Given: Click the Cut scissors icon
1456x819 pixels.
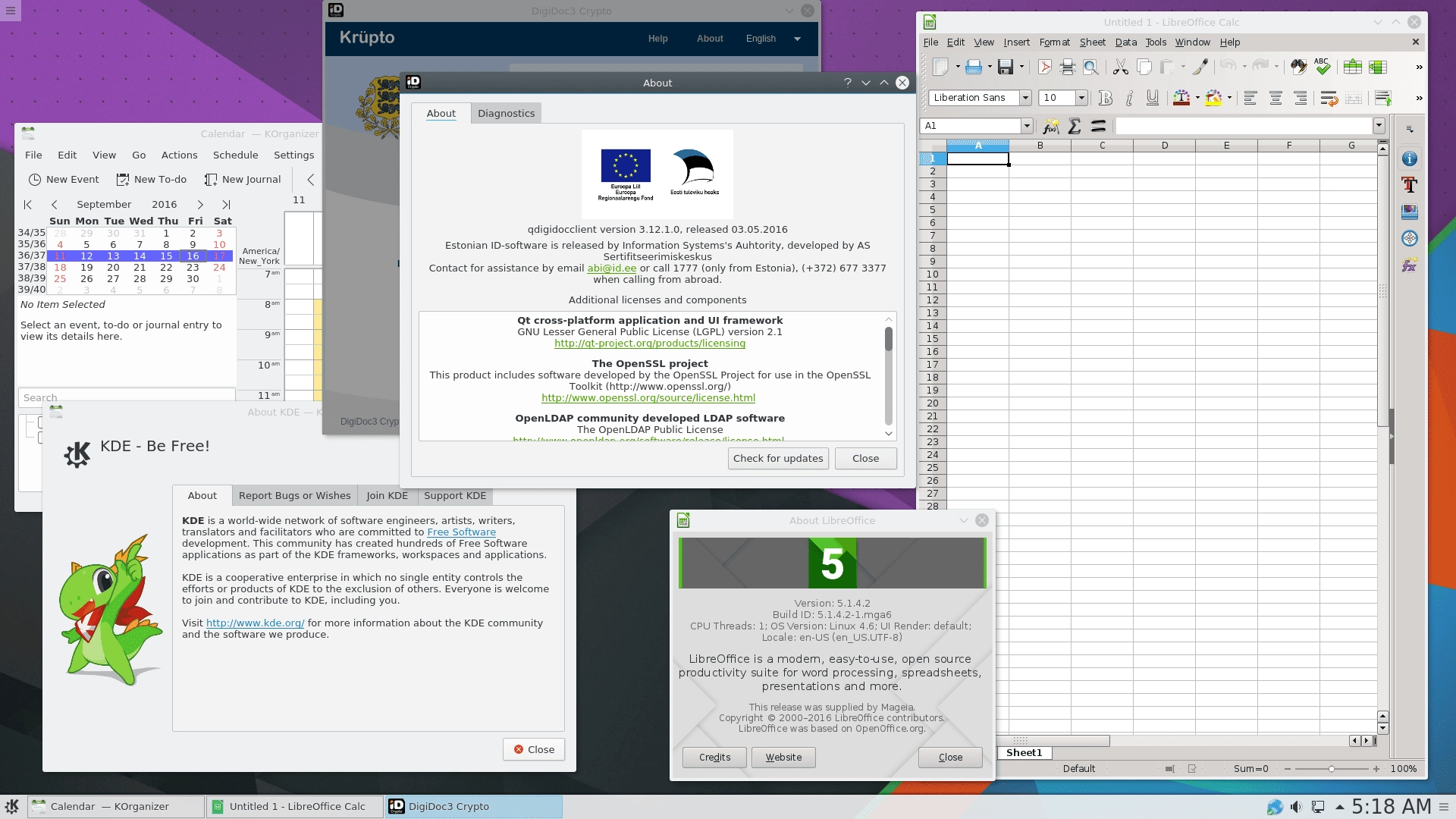Looking at the screenshot, I should [1121, 67].
